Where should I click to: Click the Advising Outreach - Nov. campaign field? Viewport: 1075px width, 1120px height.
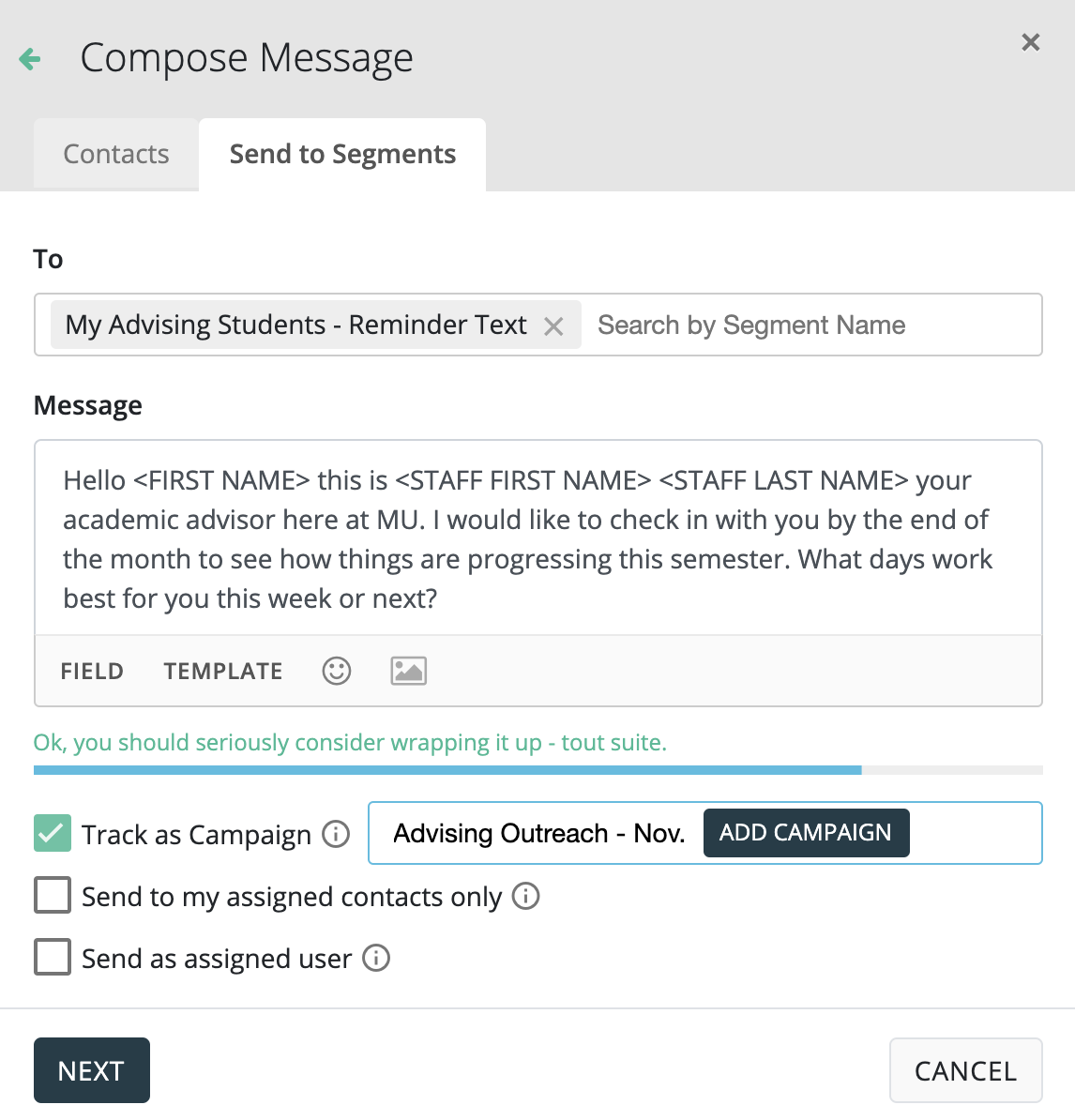538,833
